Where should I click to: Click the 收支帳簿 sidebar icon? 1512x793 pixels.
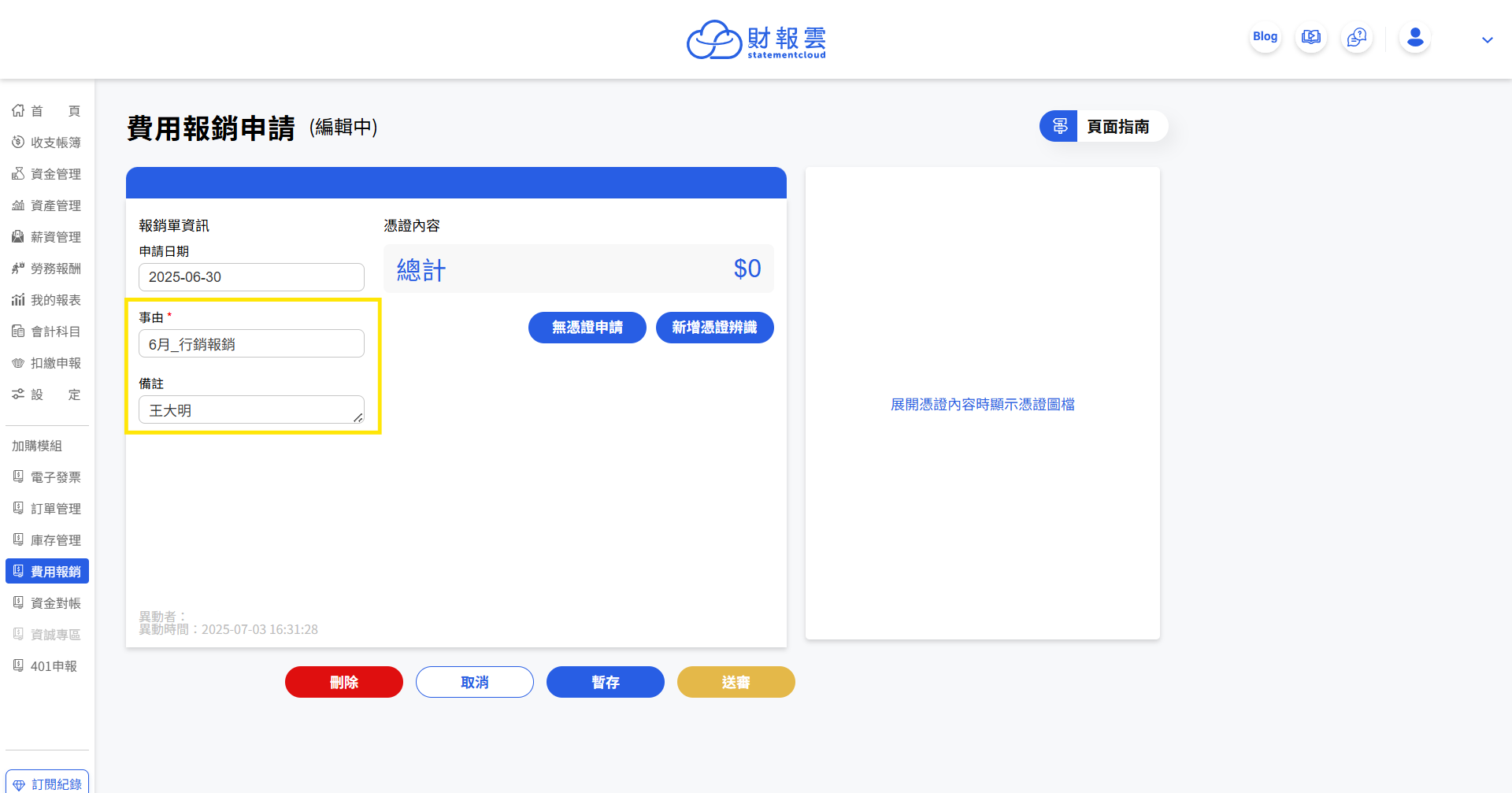point(18,142)
